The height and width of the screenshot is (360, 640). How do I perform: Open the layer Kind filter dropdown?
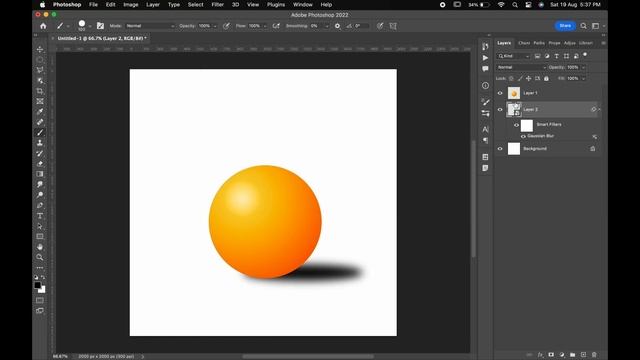pos(513,56)
